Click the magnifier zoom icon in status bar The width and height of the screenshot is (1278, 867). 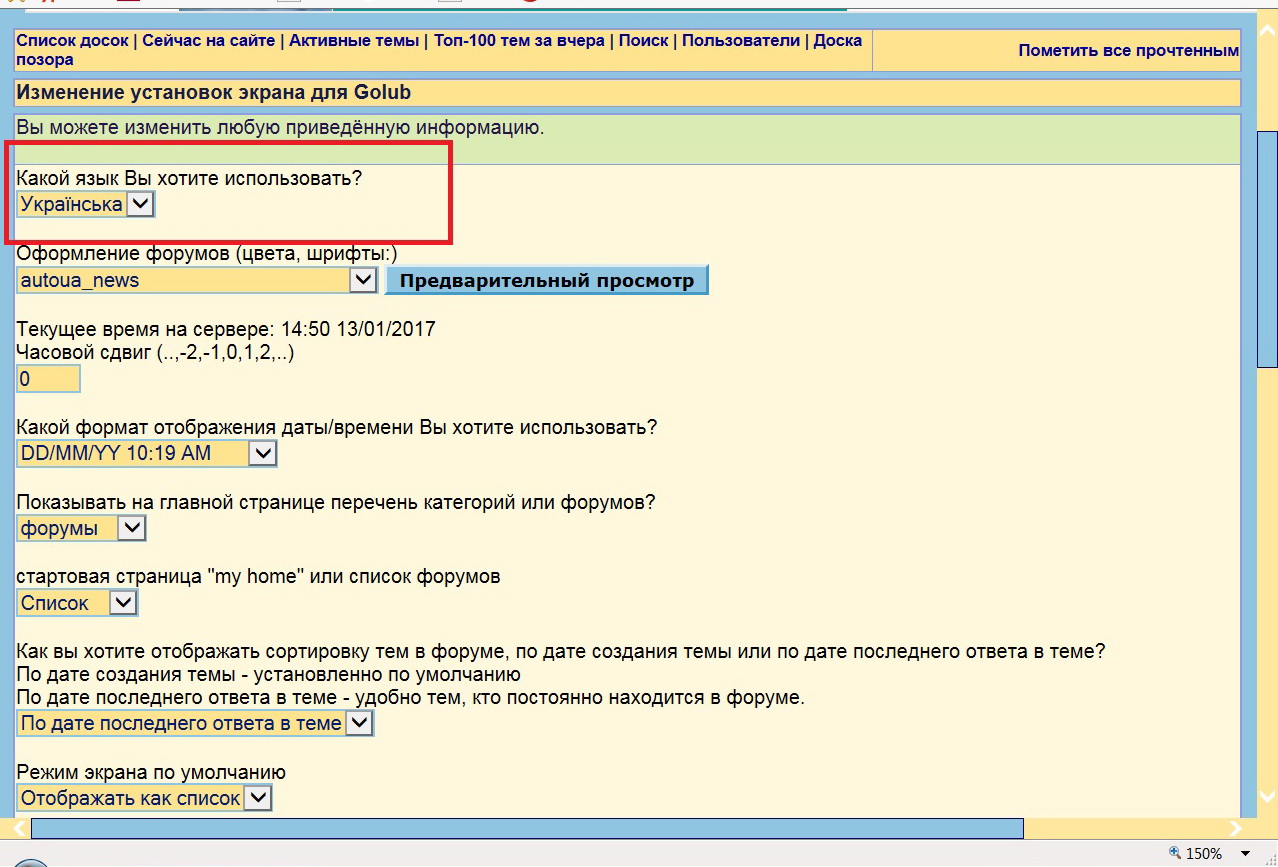1173,853
